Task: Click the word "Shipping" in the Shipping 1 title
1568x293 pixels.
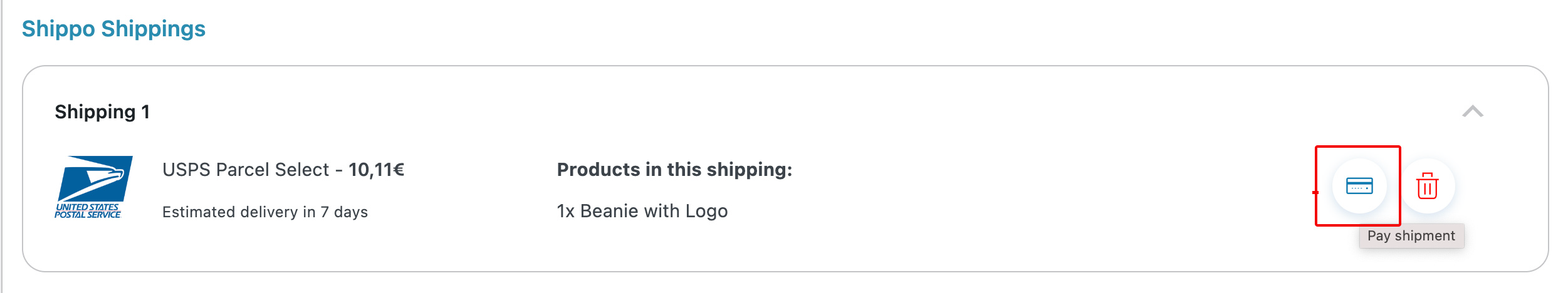Action: (95, 112)
